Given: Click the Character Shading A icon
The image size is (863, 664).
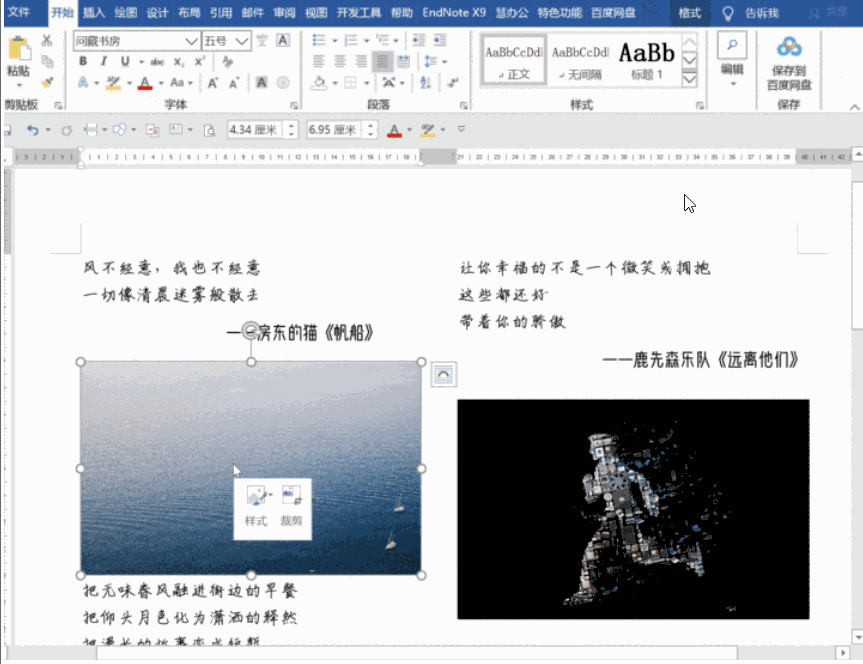Looking at the screenshot, I should 261,83.
